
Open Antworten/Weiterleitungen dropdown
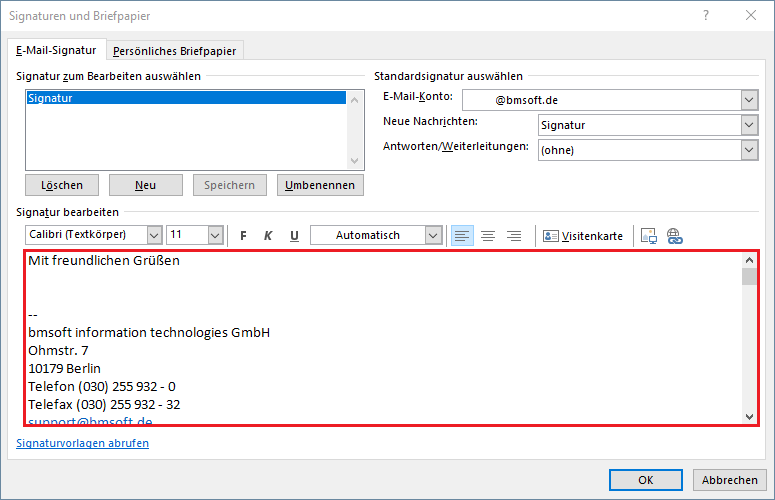(x=749, y=150)
